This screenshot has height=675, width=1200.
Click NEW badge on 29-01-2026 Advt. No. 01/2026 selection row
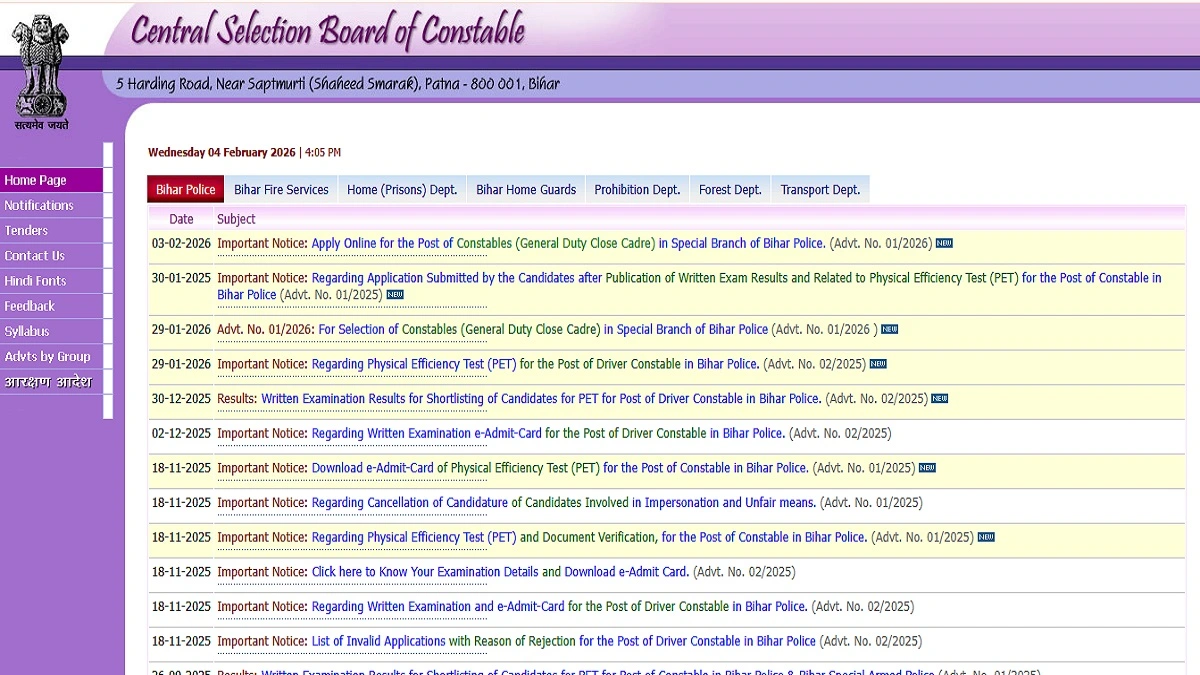coord(889,329)
